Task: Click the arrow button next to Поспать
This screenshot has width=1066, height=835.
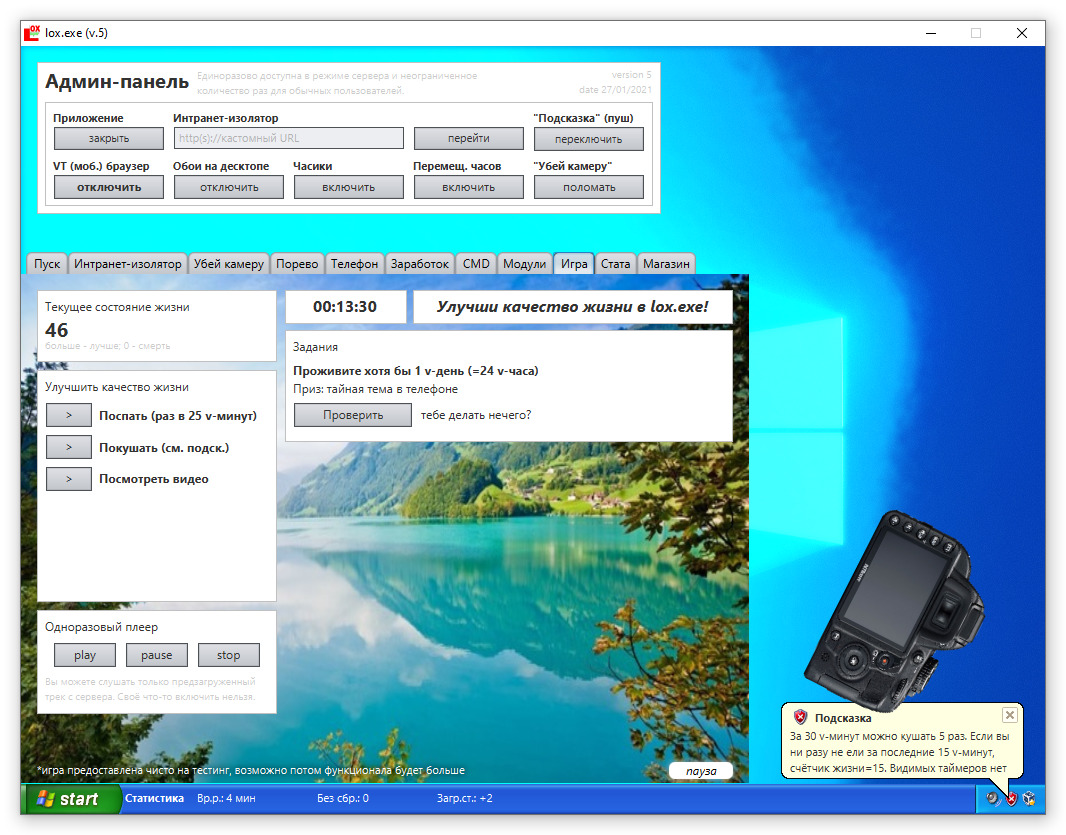Action: pyautogui.click(x=69, y=415)
